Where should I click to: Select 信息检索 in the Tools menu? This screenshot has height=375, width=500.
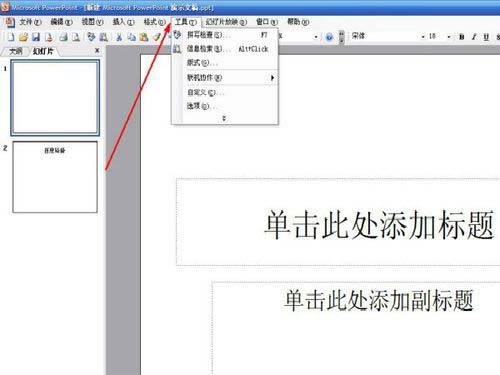click(x=225, y=49)
